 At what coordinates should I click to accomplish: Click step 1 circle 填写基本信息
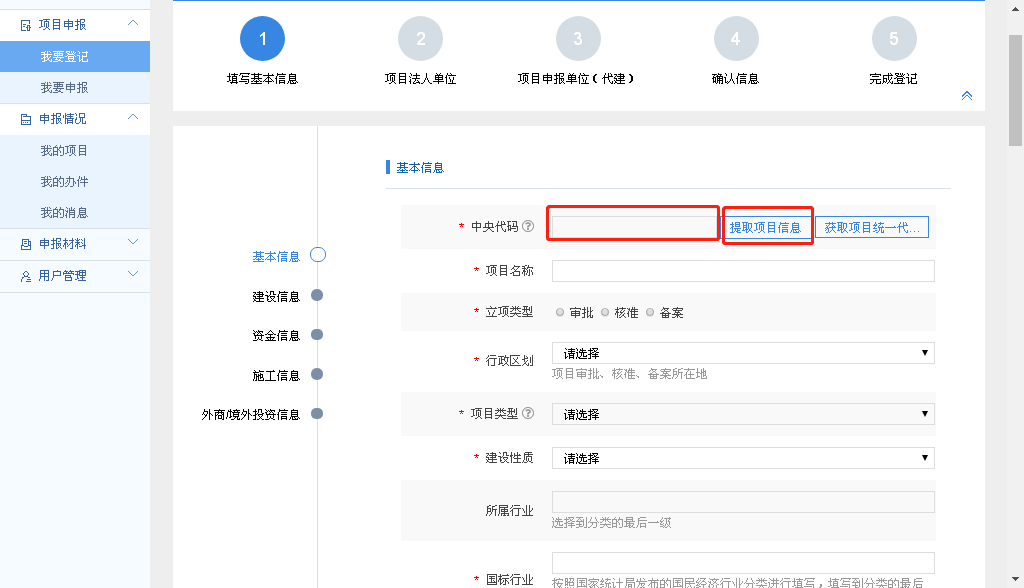point(262,39)
